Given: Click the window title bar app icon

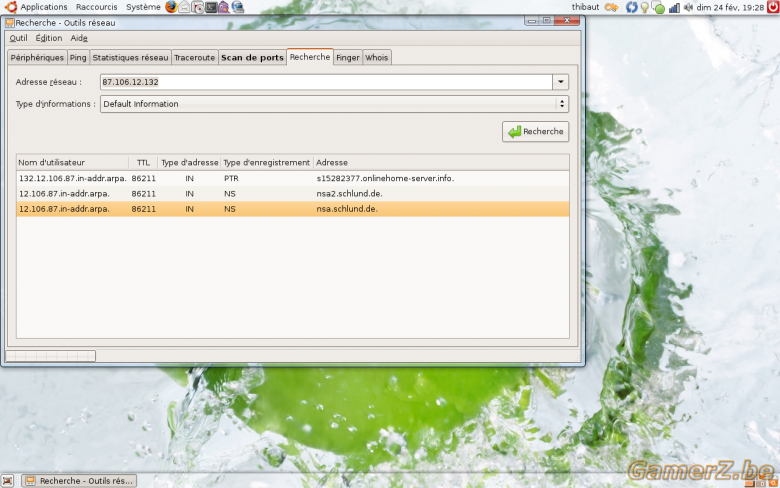Looking at the screenshot, I should click(x=9, y=23).
